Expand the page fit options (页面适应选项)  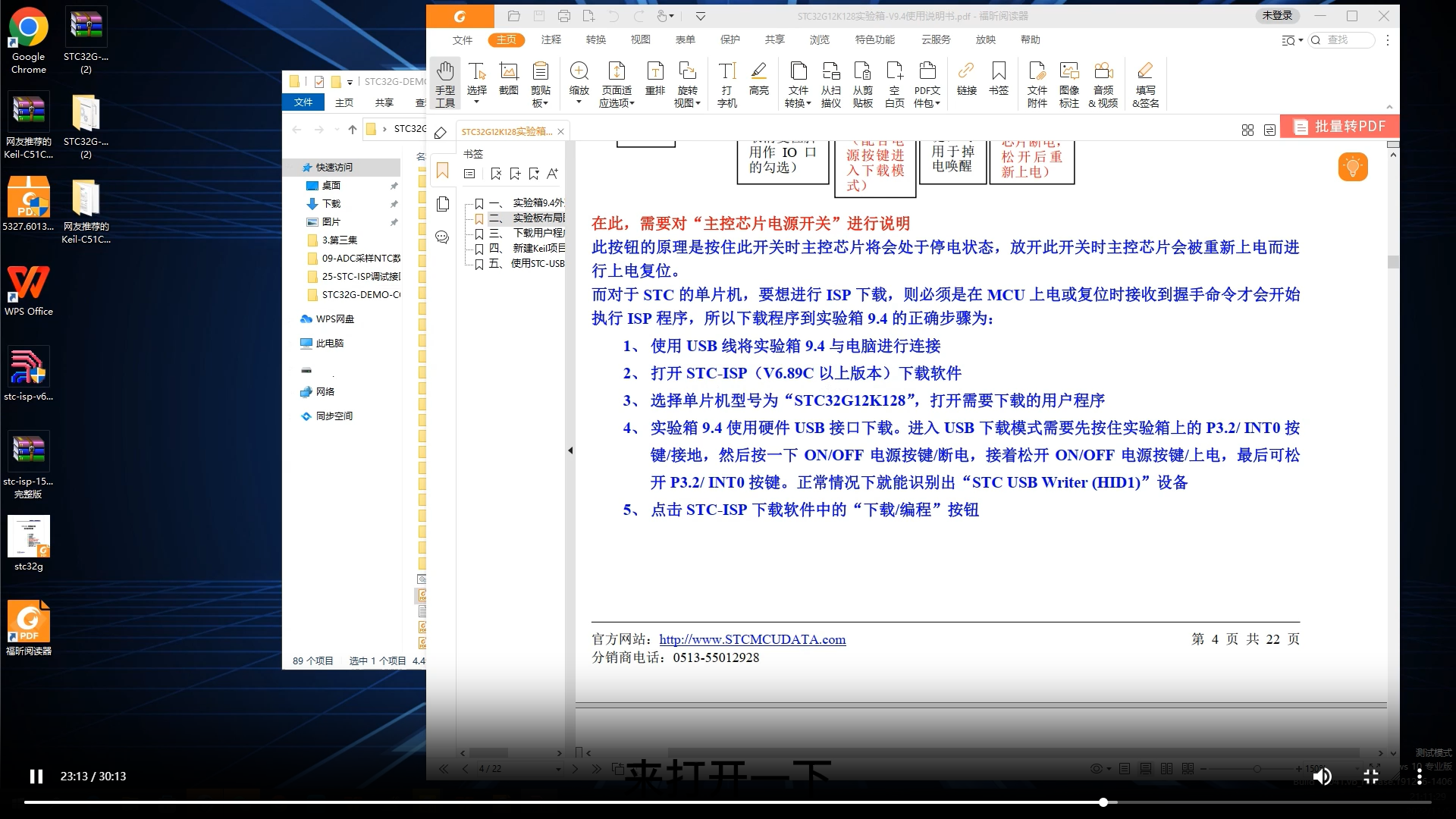pyautogui.click(x=617, y=83)
